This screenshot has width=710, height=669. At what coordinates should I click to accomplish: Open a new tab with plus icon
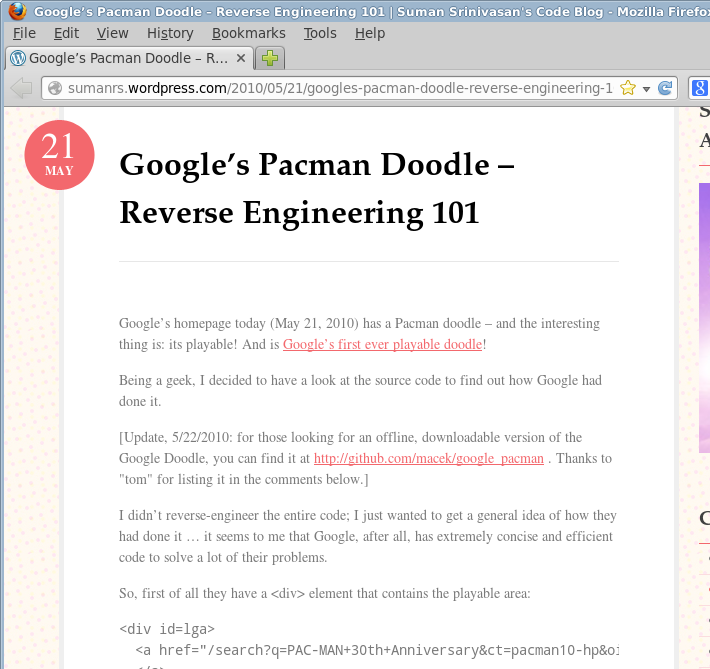[x=270, y=58]
